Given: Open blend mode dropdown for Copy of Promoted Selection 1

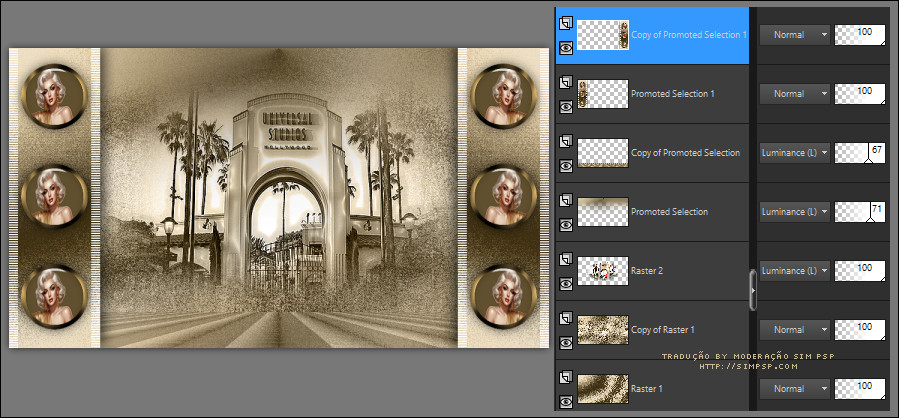Looking at the screenshot, I should 795,35.
